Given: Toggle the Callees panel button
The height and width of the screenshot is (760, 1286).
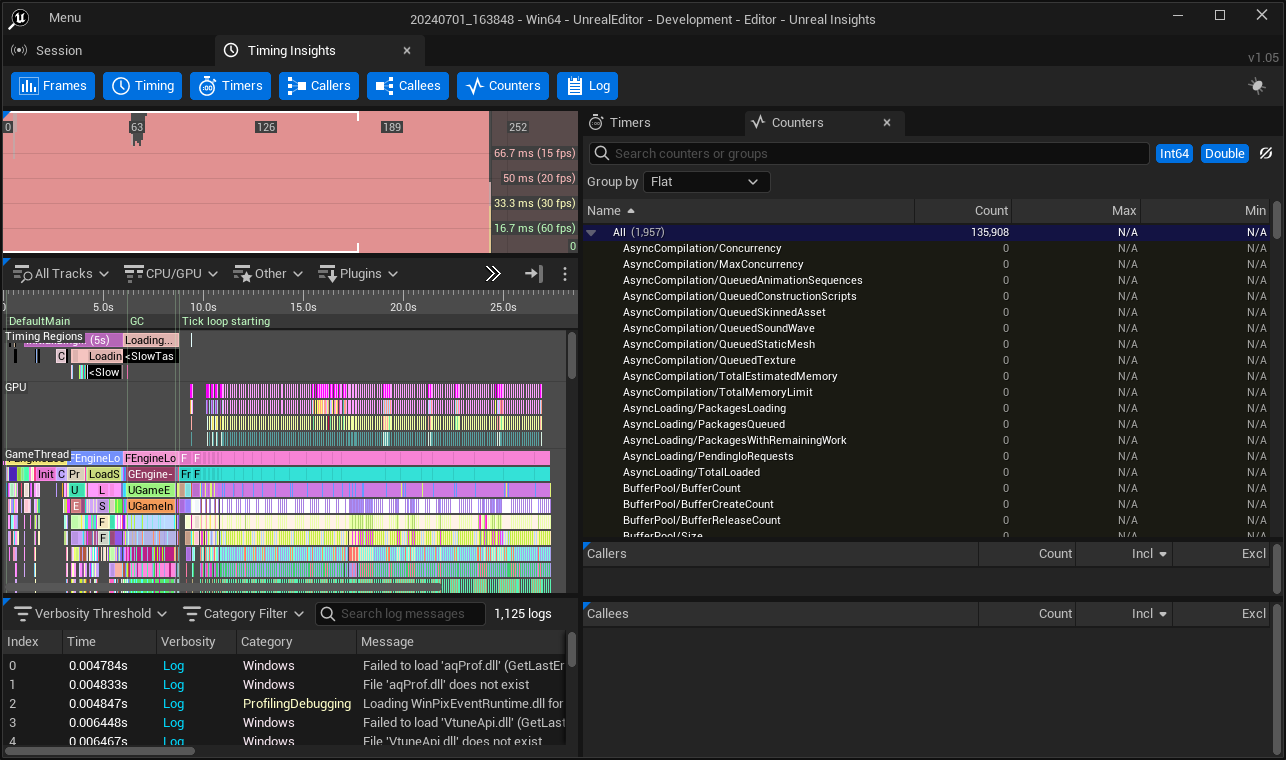Looking at the screenshot, I should coord(408,86).
